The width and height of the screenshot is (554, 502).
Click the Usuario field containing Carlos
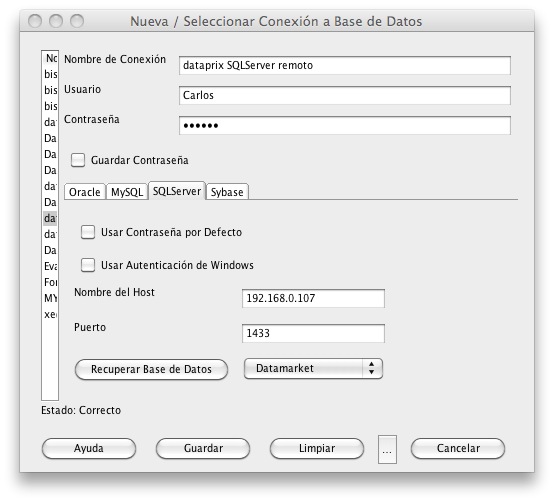(344, 95)
